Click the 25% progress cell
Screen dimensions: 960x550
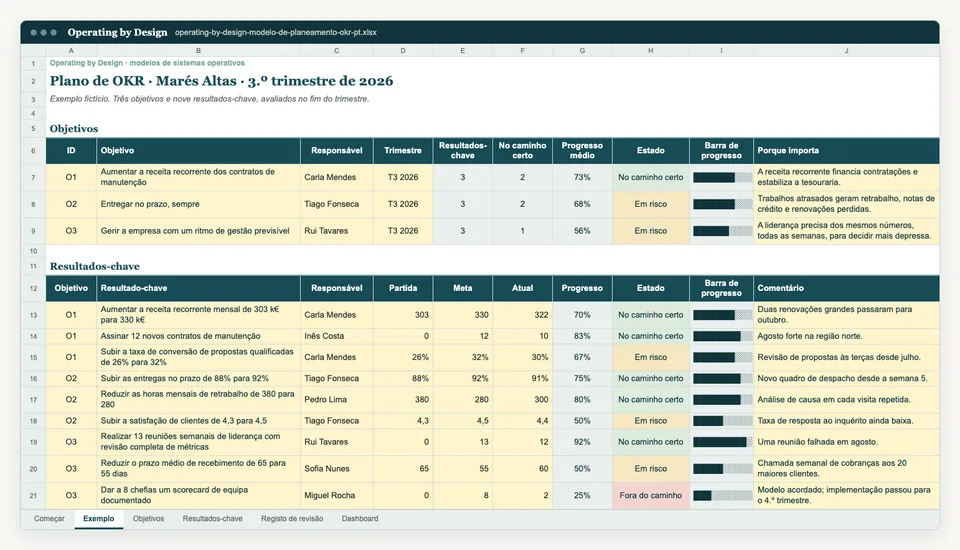click(x=582, y=495)
